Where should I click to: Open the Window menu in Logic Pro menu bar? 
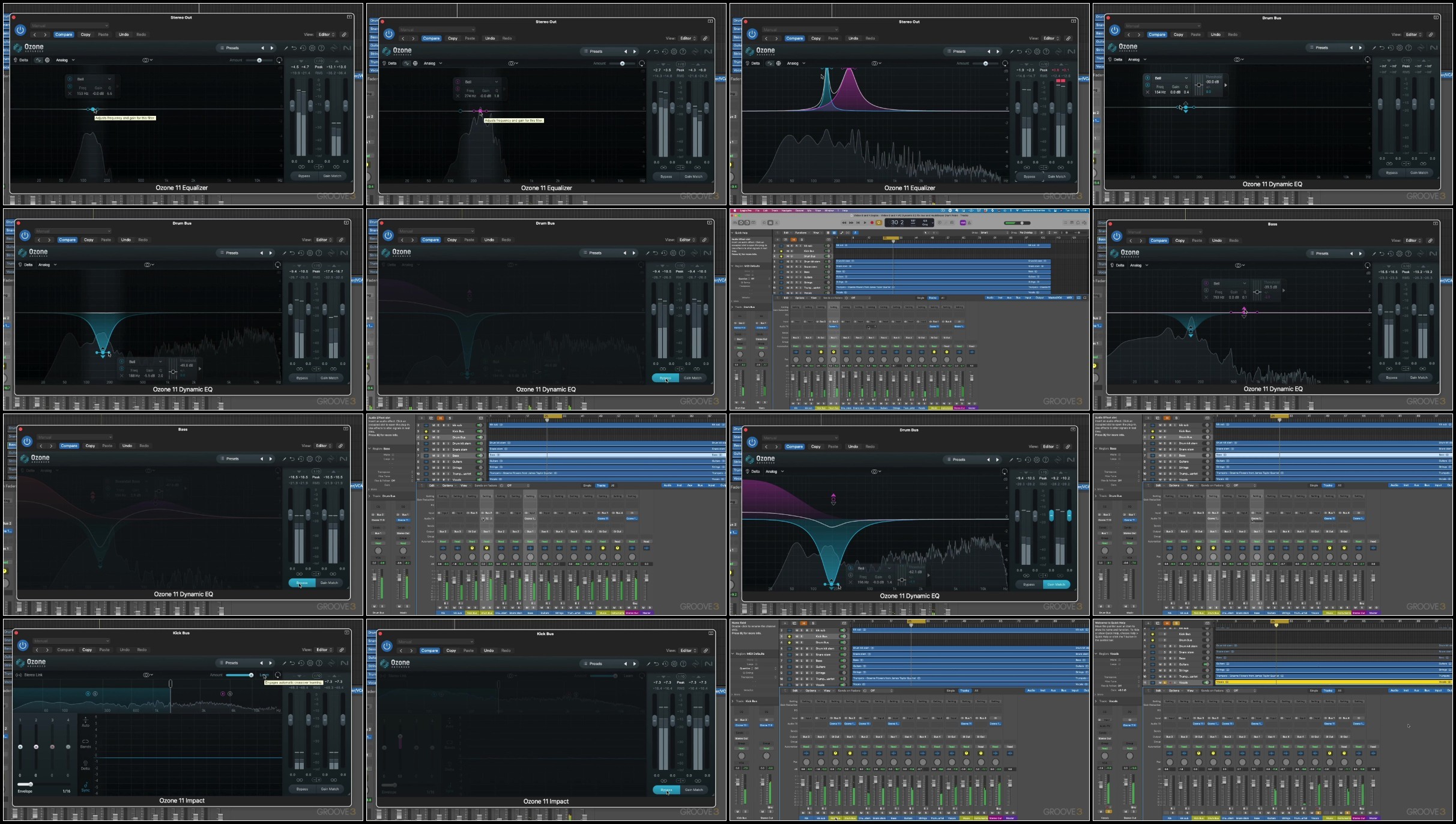point(829,211)
